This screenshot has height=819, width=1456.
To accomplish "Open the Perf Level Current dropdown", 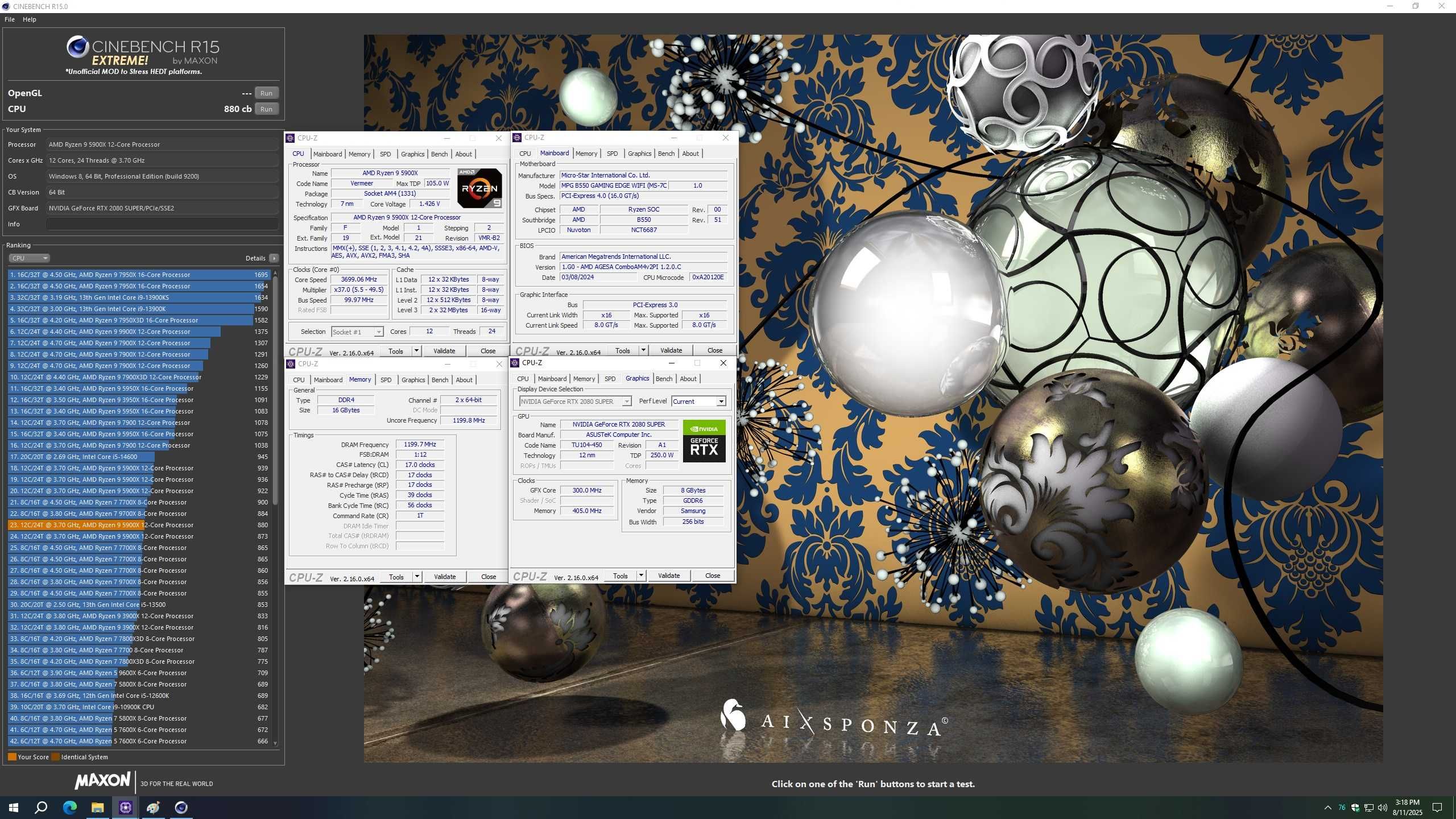I will tap(698, 402).
